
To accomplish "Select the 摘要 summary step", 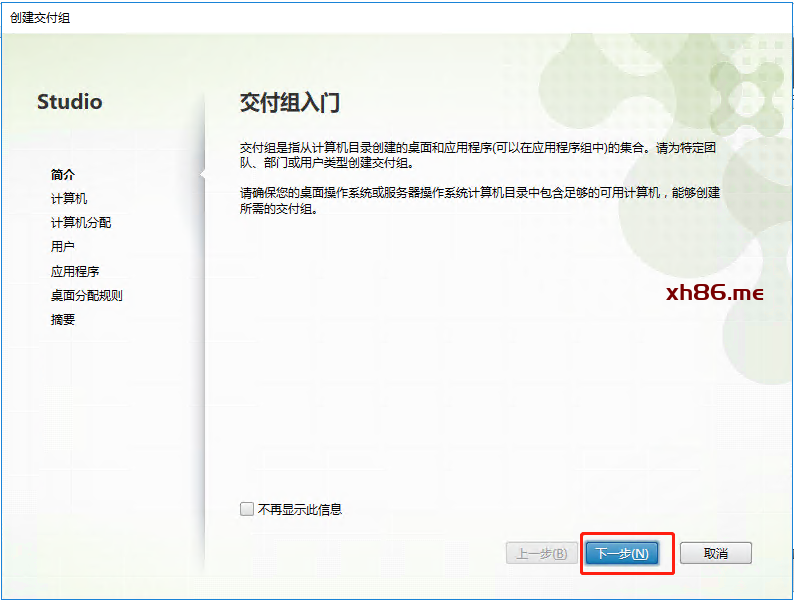I will click(x=63, y=320).
